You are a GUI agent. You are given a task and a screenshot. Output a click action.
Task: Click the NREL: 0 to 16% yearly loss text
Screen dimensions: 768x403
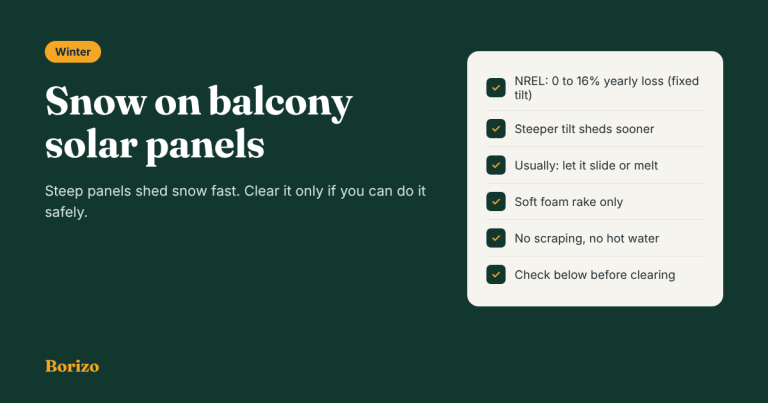click(x=589, y=81)
